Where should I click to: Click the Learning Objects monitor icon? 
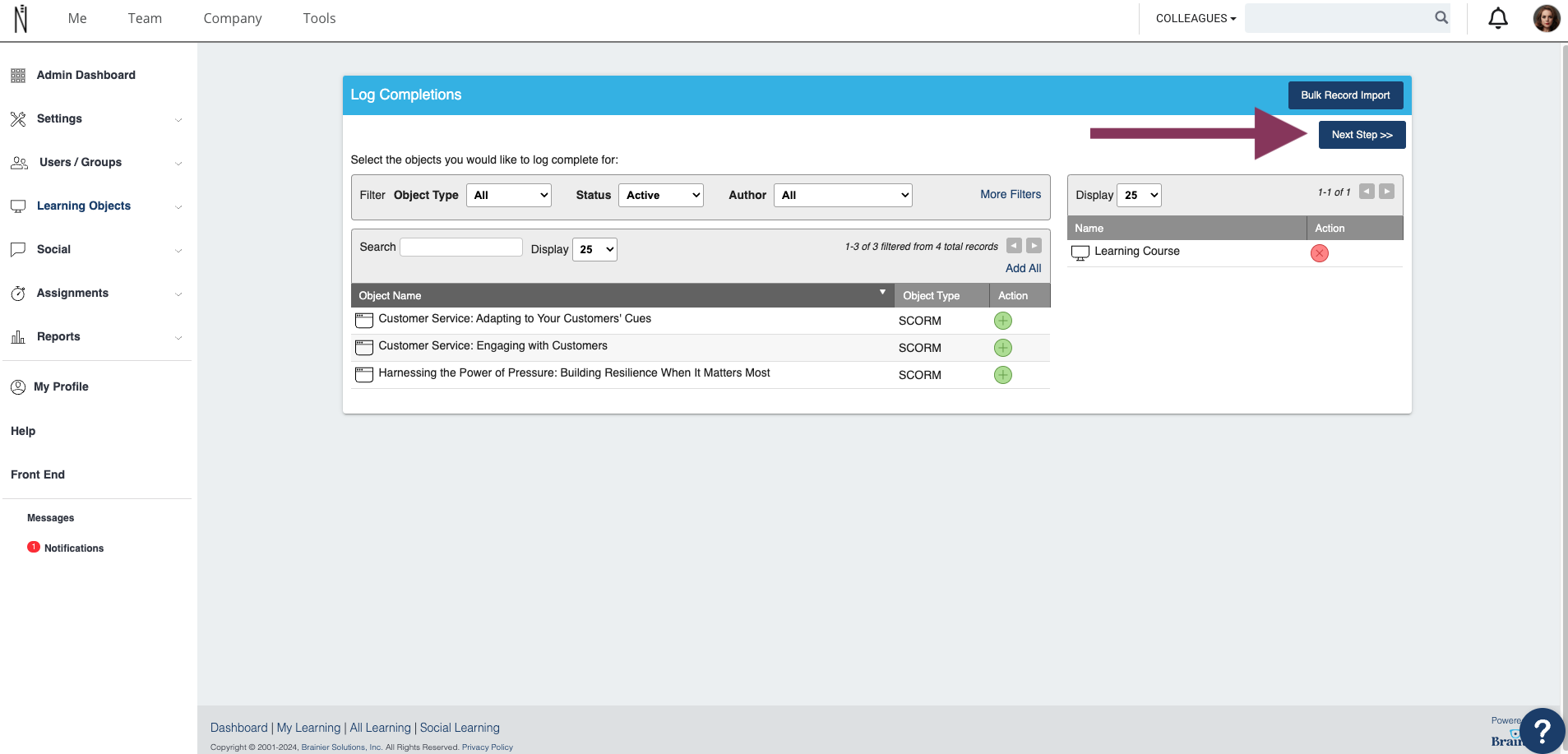pos(18,206)
